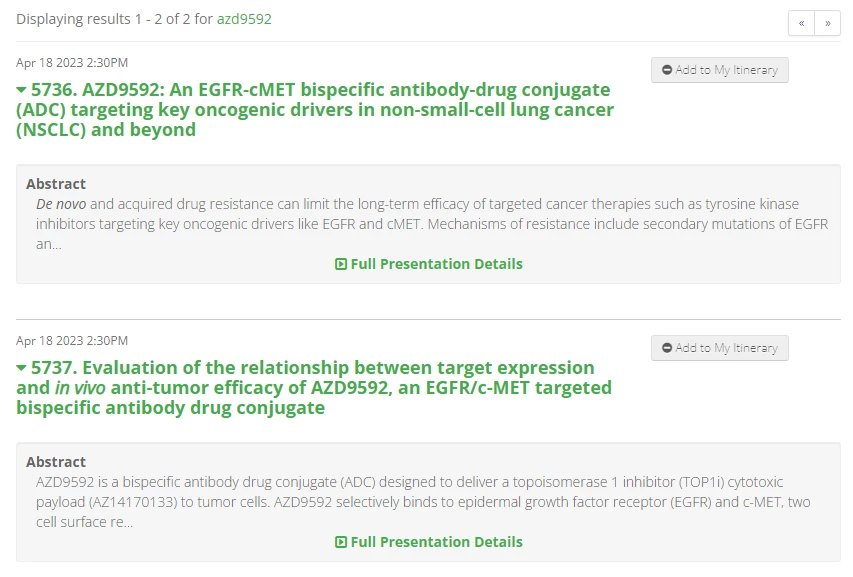Click the first Apr 18 2023 2:30PM timestamp
The height and width of the screenshot is (577, 853).
point(72,63)
